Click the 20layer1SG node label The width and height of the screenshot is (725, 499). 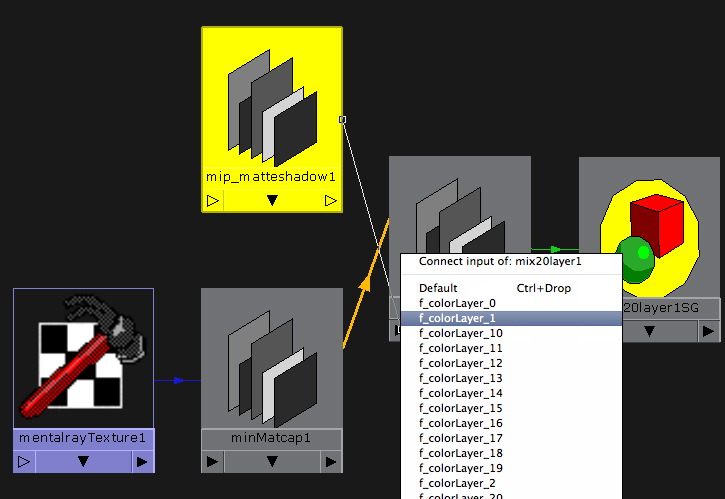661,308
